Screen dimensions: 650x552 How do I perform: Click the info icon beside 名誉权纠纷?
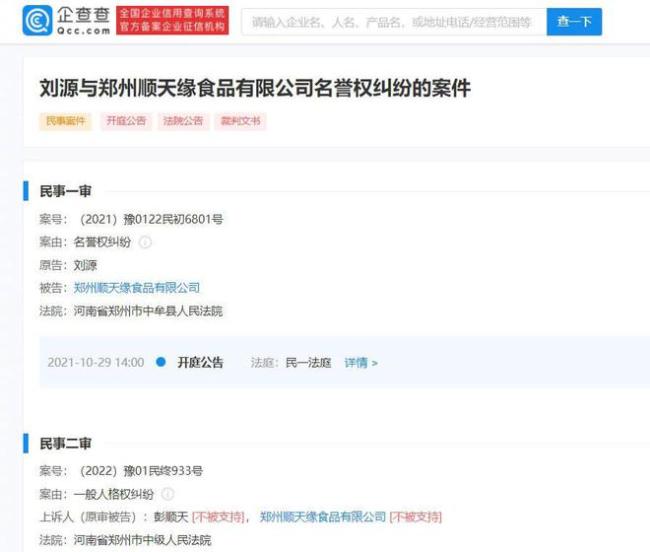pos(145,242)
